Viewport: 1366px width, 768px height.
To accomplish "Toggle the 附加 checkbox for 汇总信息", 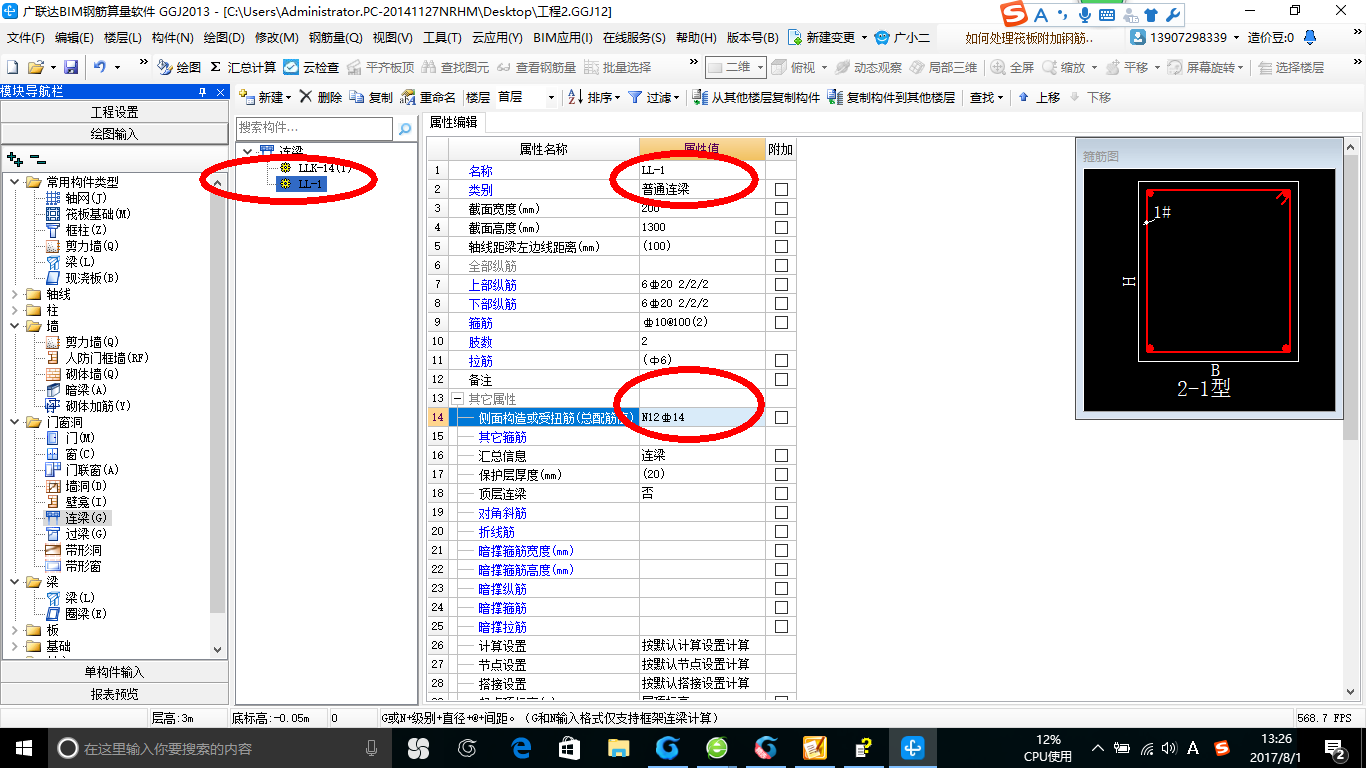I will (781, 456).
